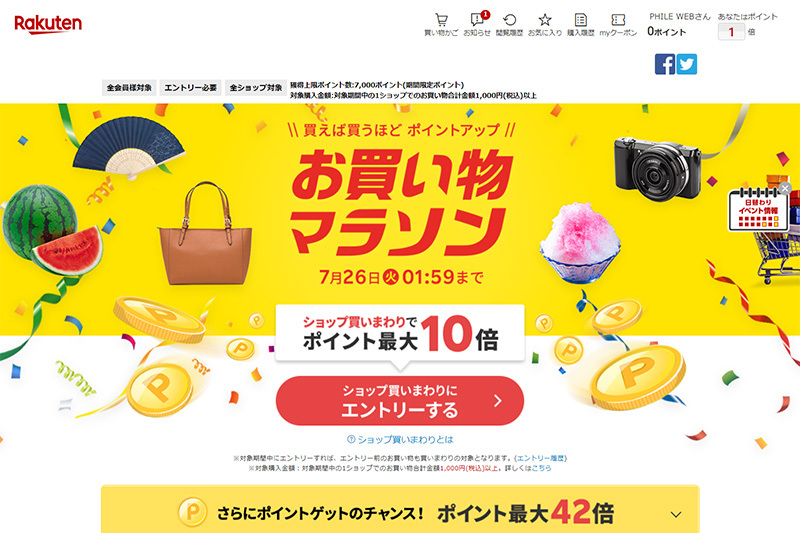Open お気に入り favorites star icon

[x=545, y=24]
